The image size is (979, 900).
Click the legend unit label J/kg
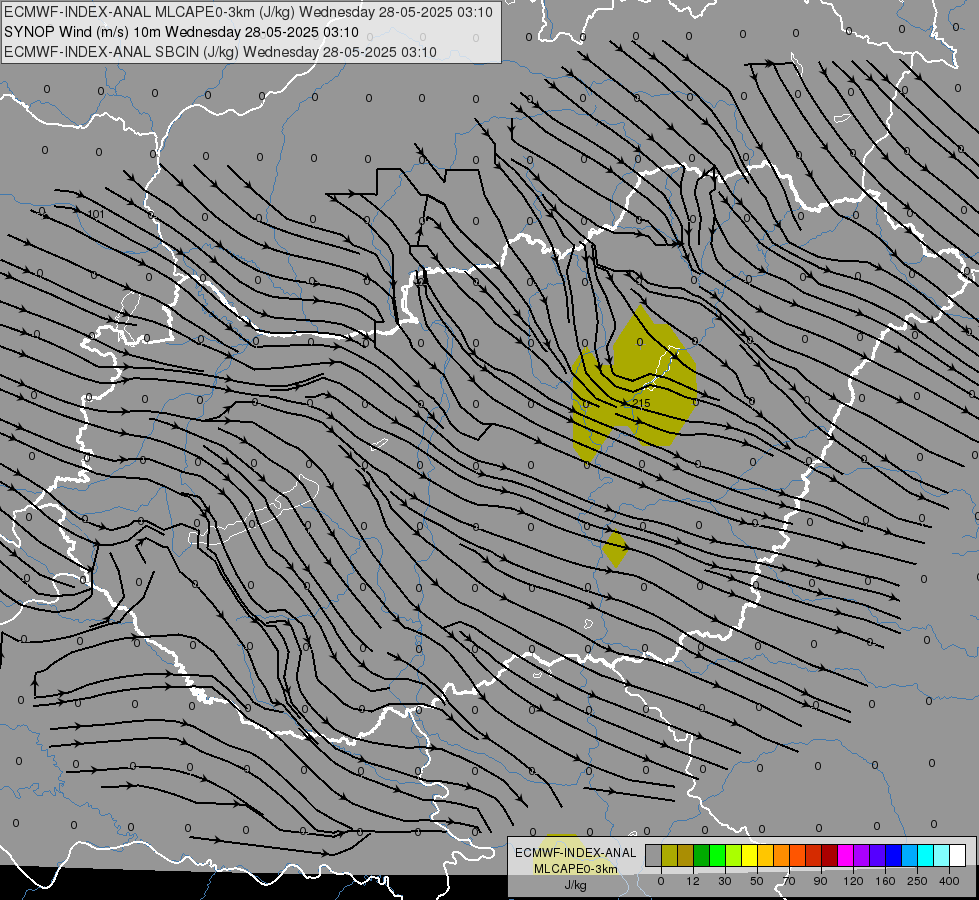pyautogui.click(x=575, y=885)
